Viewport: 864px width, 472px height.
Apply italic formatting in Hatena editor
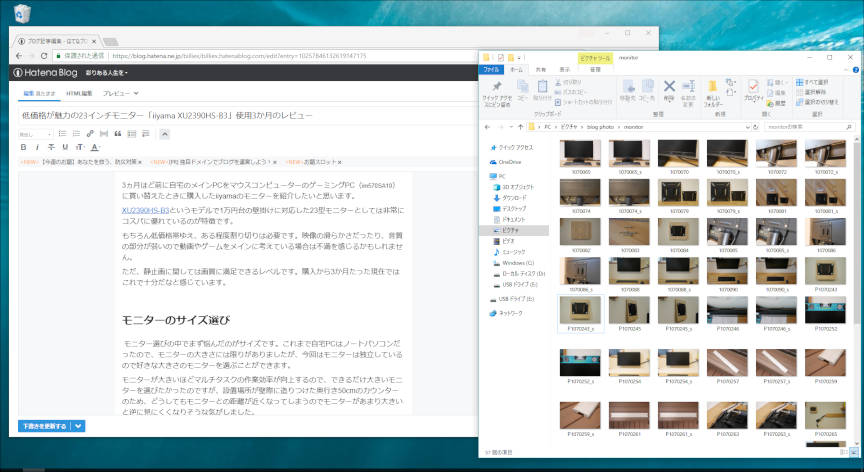coord(37,147)
